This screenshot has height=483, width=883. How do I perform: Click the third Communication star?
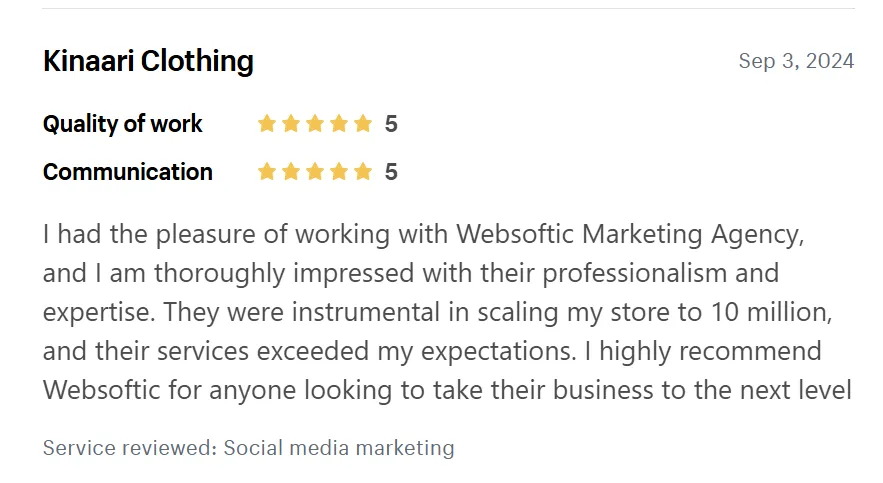[315, 172]
